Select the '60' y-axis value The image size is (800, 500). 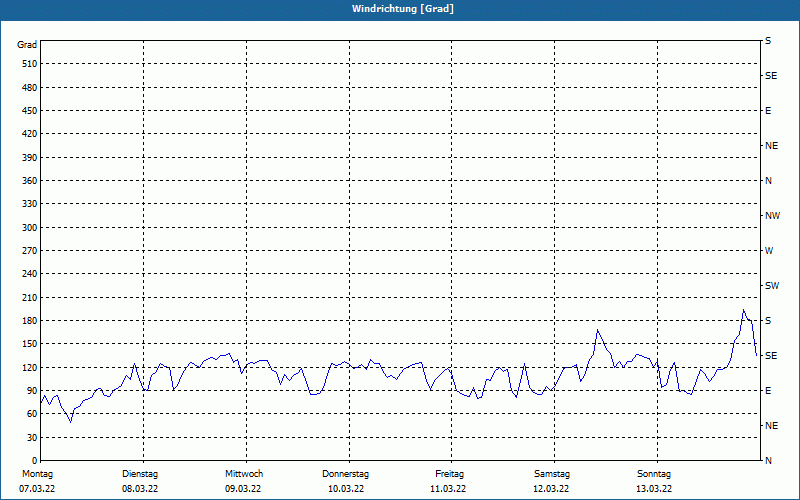click(32, 414)
